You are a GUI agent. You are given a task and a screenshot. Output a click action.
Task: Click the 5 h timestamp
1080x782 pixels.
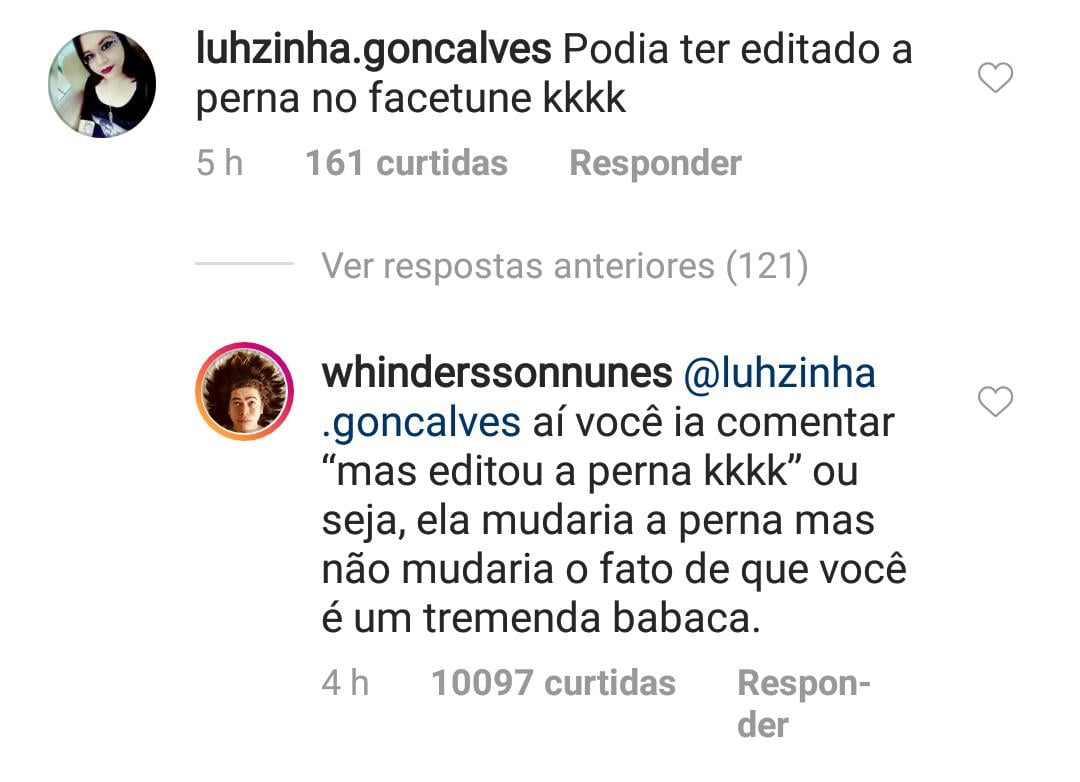click(x=220, y=164)
